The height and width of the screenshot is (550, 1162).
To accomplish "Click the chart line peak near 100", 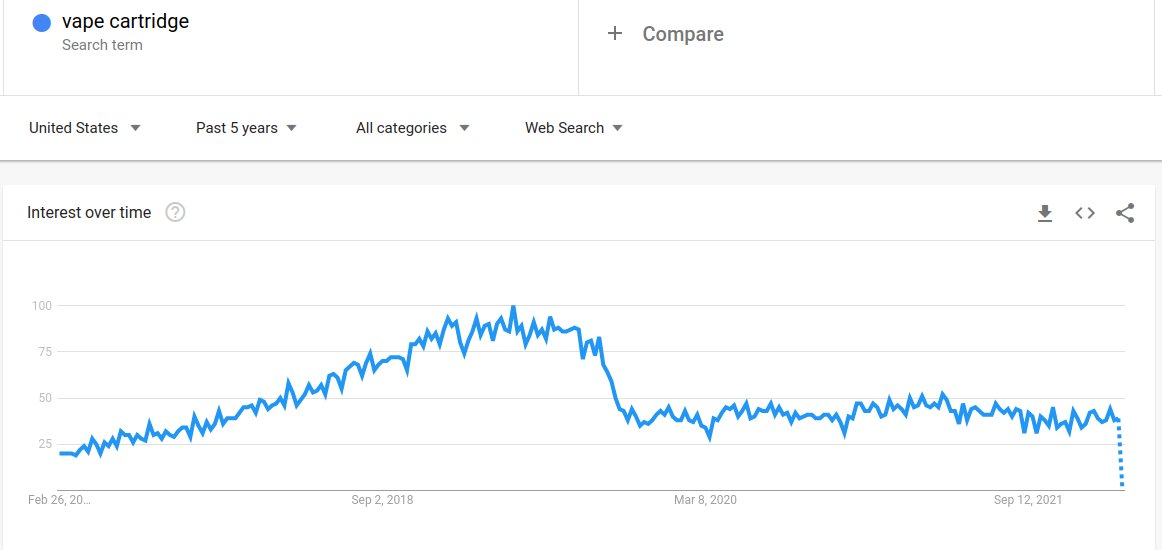I will click(x=513, y=308).
